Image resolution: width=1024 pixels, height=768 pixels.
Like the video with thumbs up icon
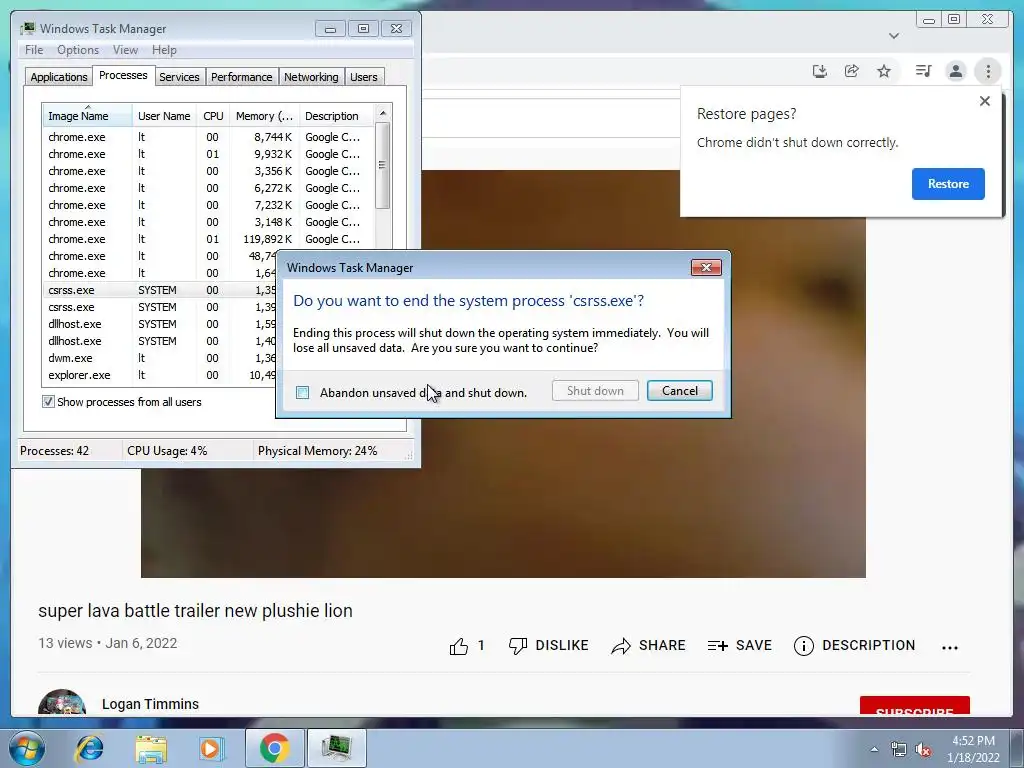click(x=459, y=646)
